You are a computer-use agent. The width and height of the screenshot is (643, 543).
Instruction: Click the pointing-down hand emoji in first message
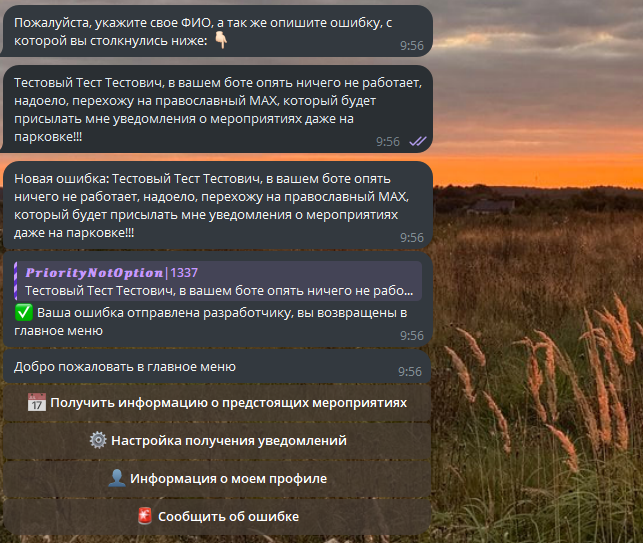point(221,40)
